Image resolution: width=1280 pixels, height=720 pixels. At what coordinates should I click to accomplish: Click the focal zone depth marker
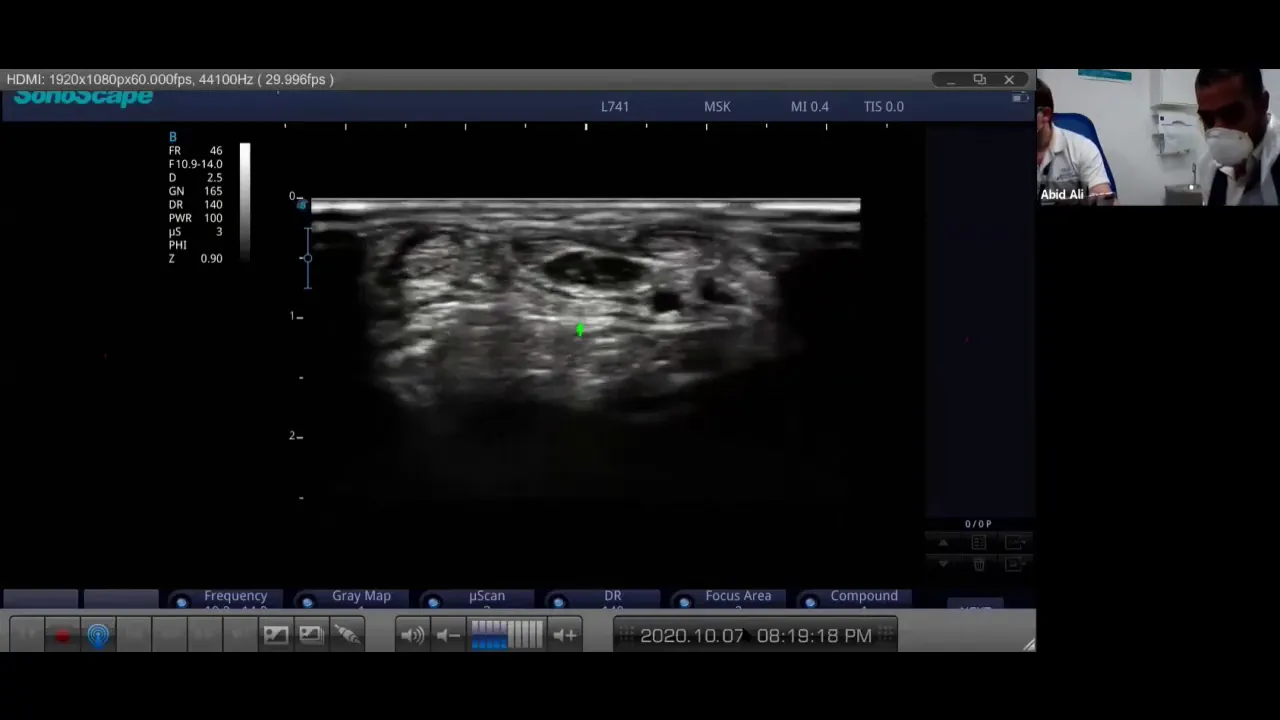click(x=307, y=258)
